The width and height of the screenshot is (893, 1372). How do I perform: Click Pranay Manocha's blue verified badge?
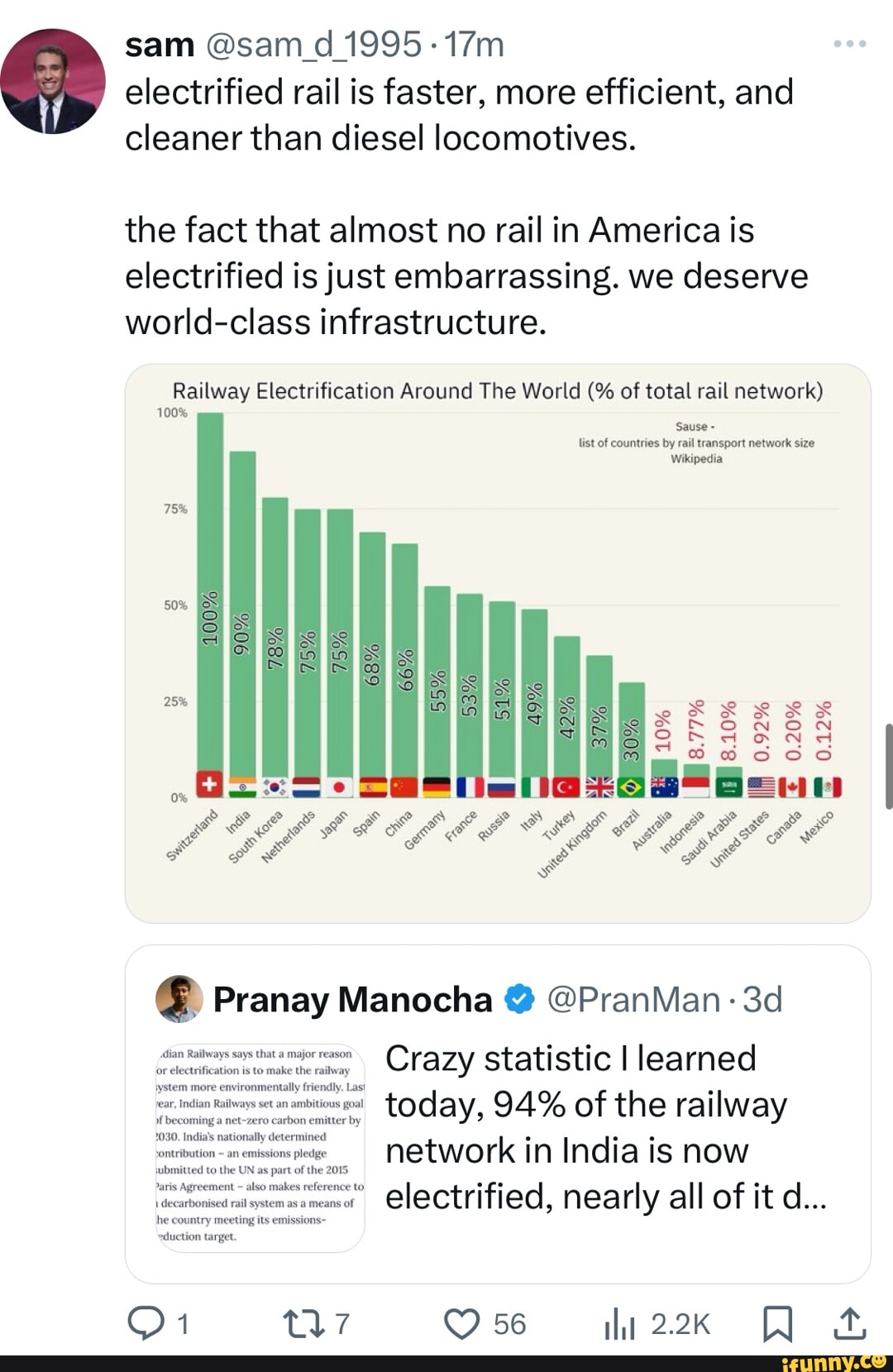pyautogui.click(x=519, y=1000)
